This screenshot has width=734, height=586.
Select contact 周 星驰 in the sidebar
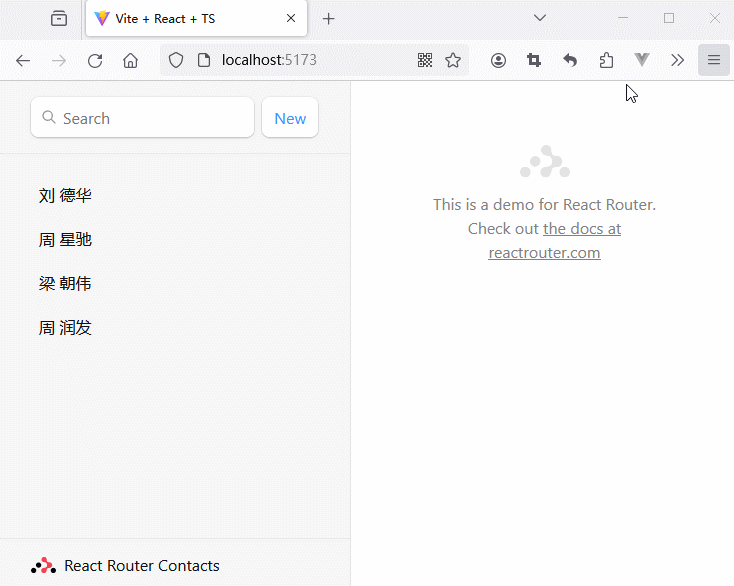click(65, 240)
